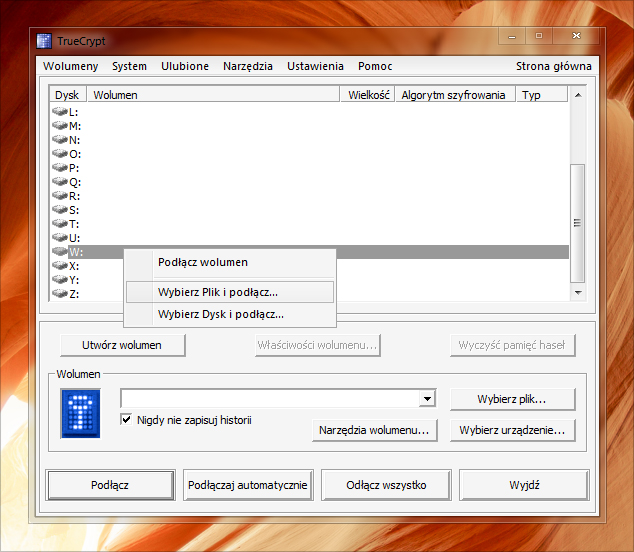The height and width of the screenshot is (552, 634).
Task: Choose Wybierz Dysk i podłącz... entry
Action: [230, 314]
